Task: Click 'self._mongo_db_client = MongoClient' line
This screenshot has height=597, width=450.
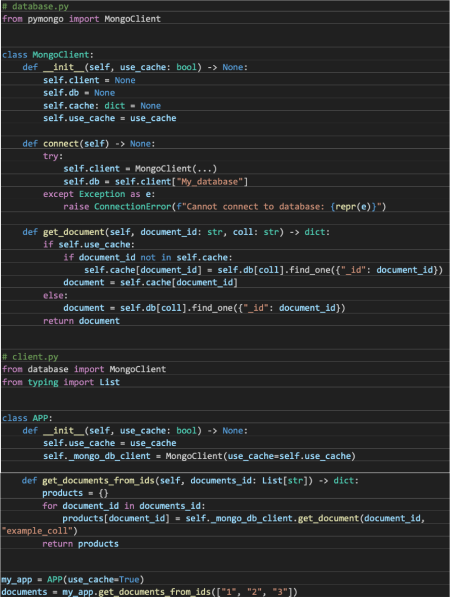Action: click(x=199, y=456)
